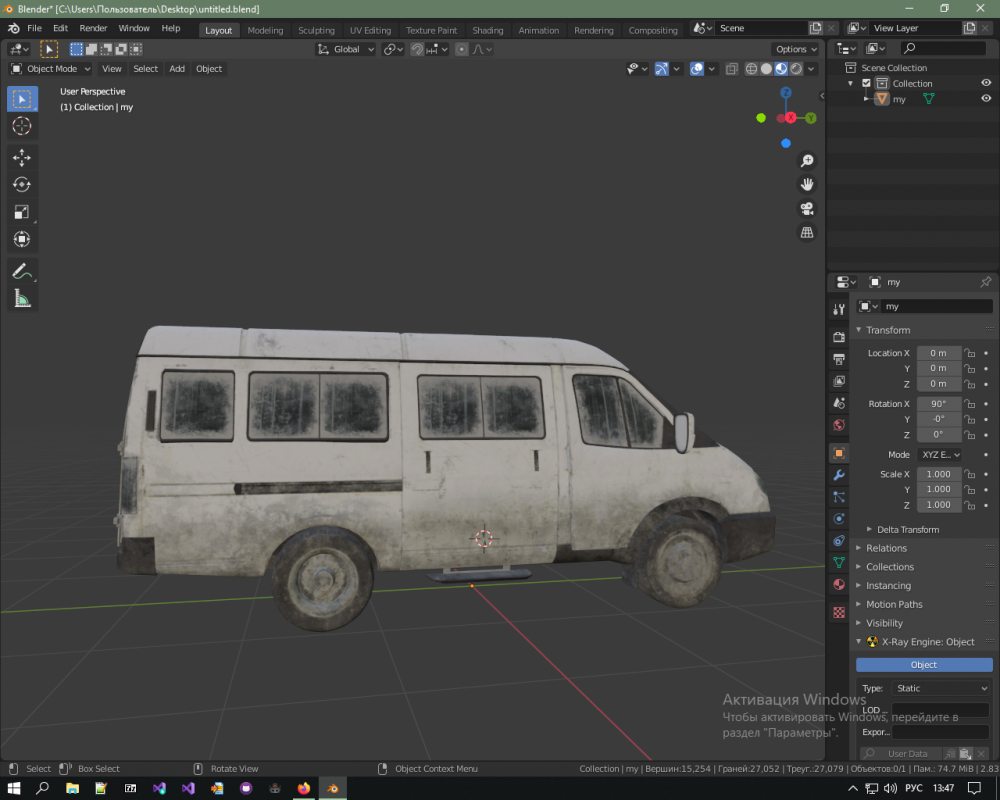Click the X-Ray Engine Object button

924,665
